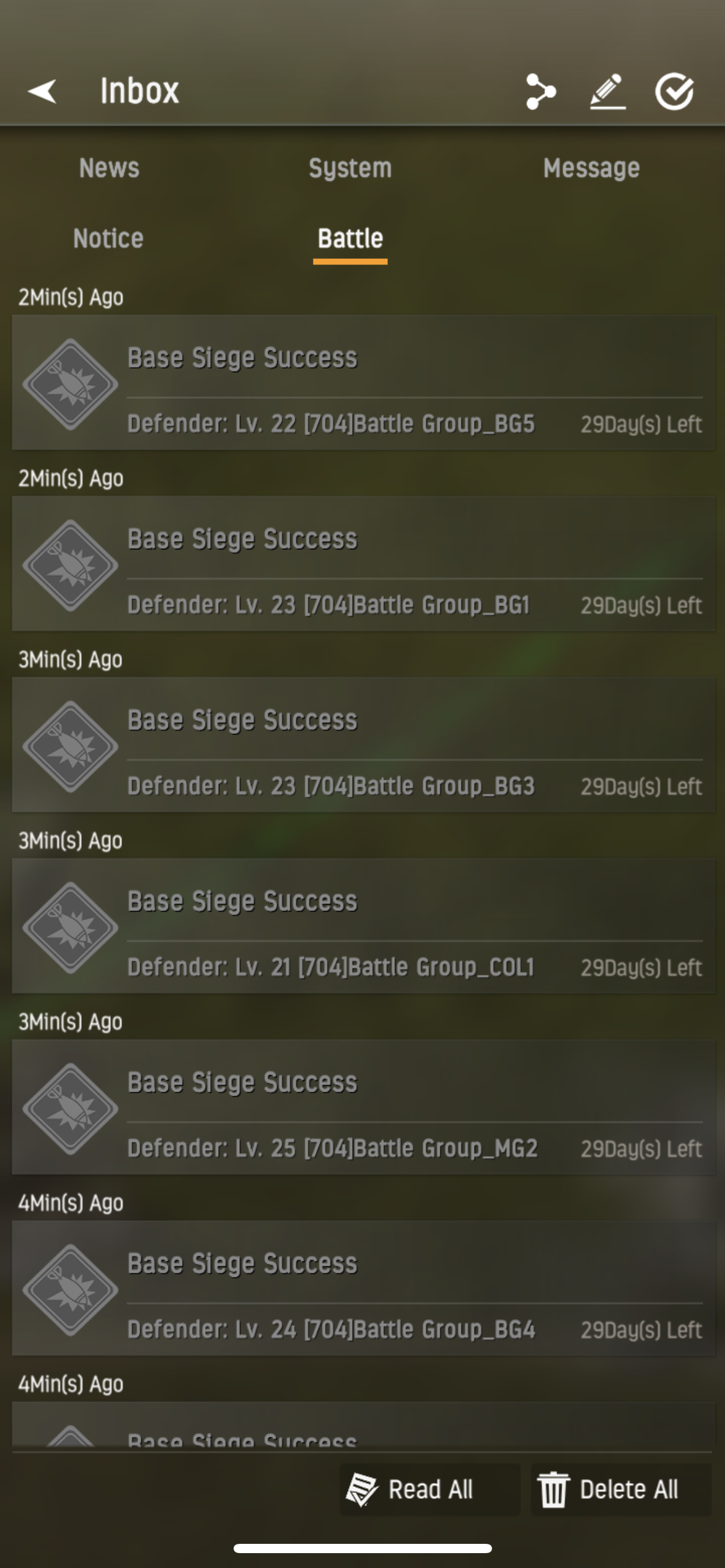Tap siege icon on Battle Group_BG5 report
The height and width of the screenshot is (1568, 725).
(70, 384)
